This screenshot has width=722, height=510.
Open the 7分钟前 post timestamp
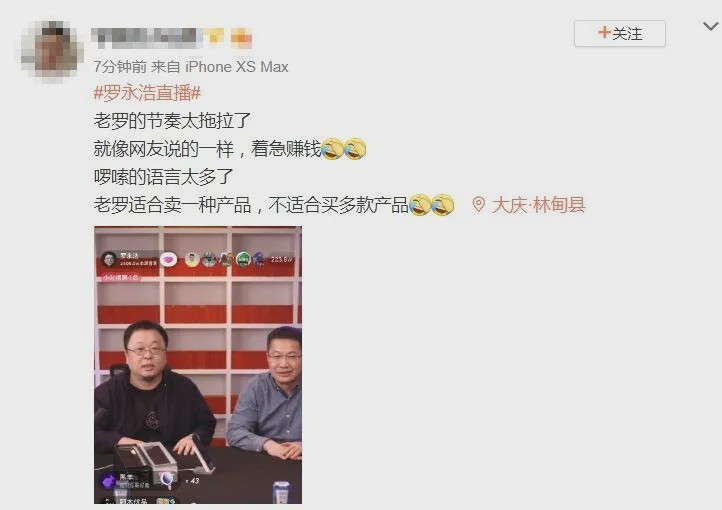[120, 67]
